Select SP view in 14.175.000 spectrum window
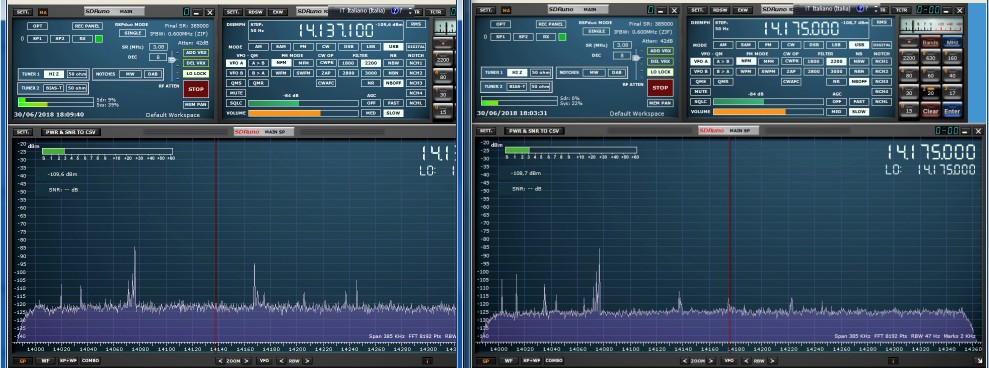 point(486,360)
